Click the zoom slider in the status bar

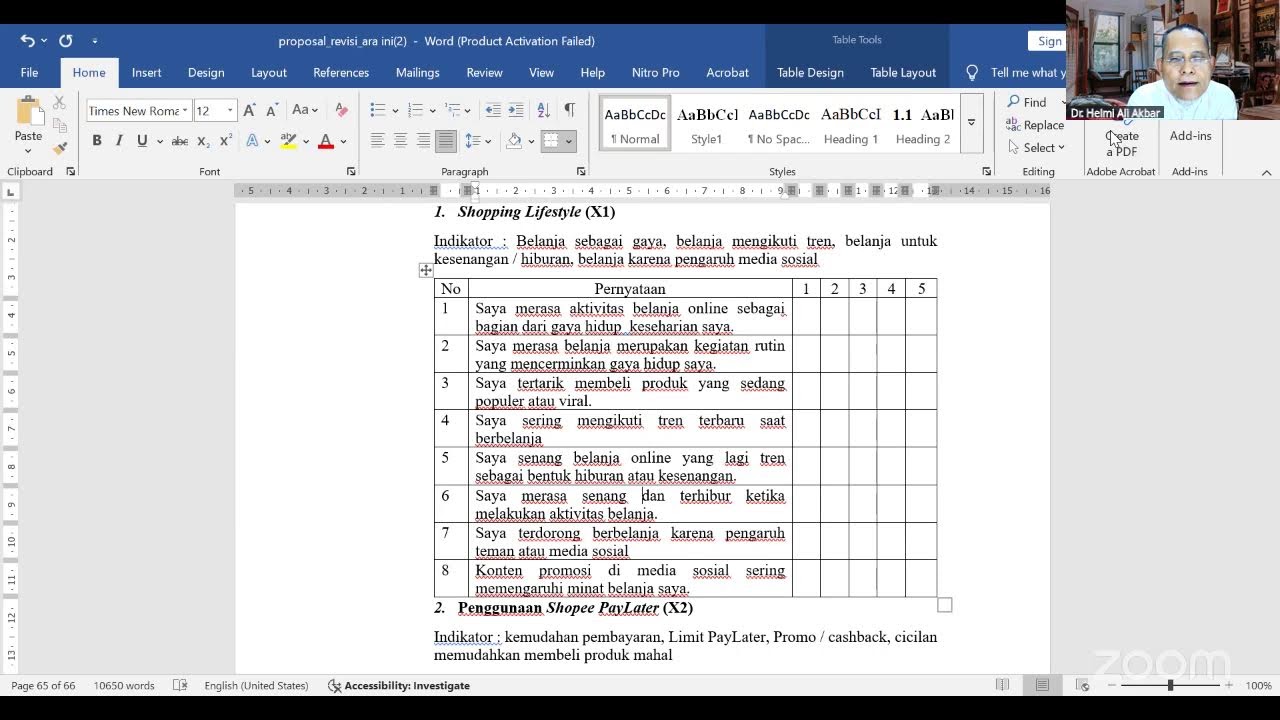coord(1170,685)
